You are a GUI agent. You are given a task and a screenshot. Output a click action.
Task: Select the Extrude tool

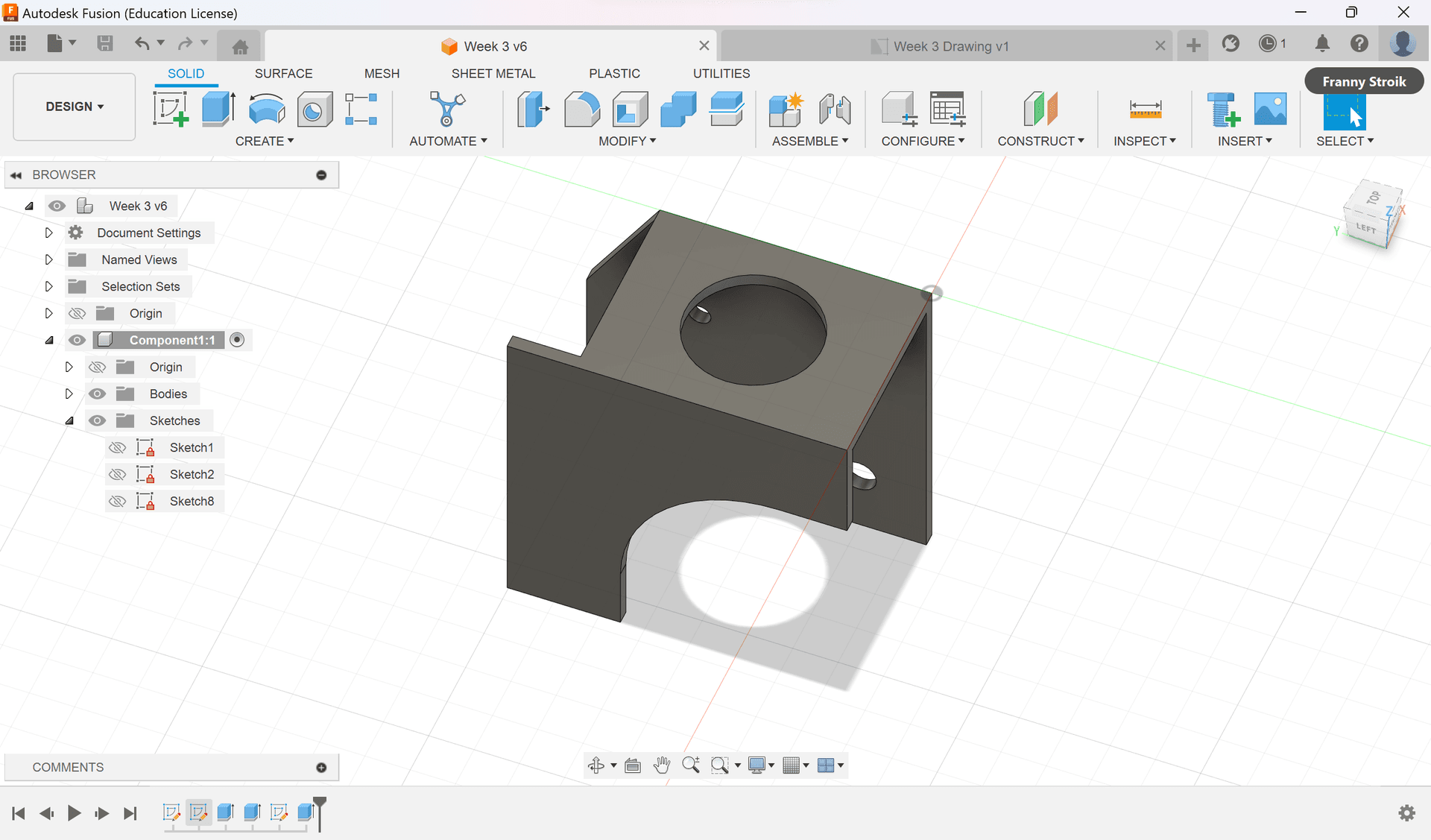218,109
